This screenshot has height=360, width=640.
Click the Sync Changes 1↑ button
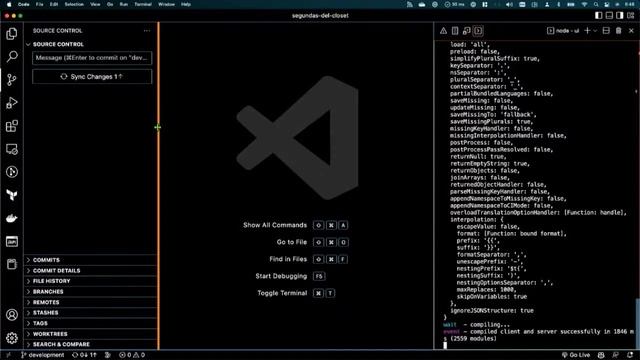coord(92,77)
